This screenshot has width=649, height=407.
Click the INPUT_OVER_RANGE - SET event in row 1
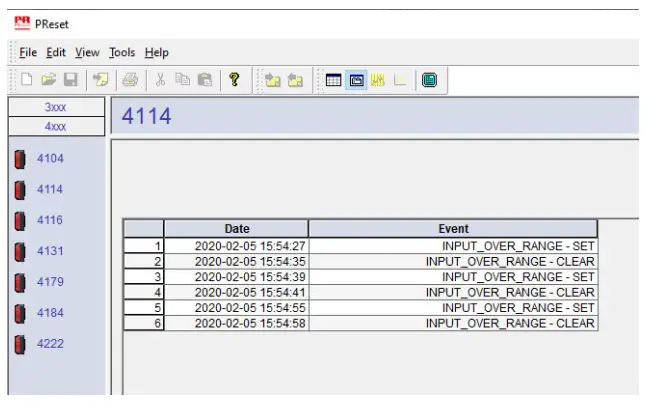pos(453,246)
